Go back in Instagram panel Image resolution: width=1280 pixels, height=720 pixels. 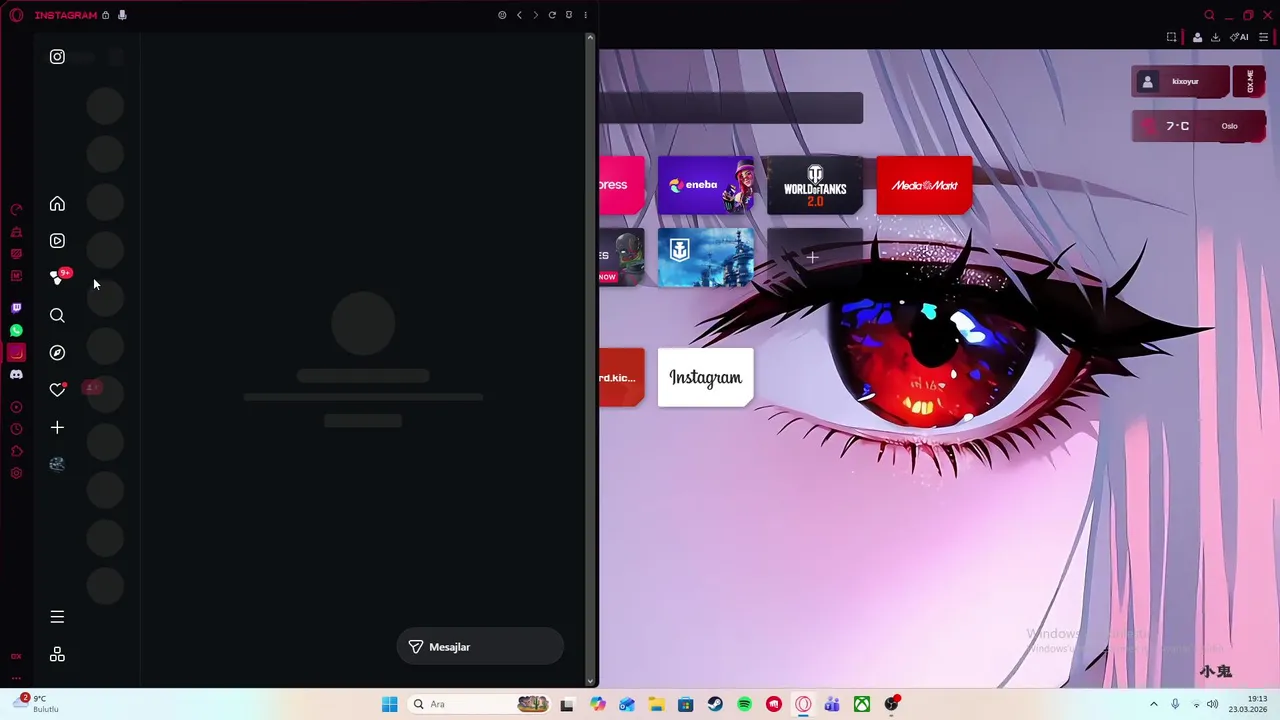click(519, 15)
